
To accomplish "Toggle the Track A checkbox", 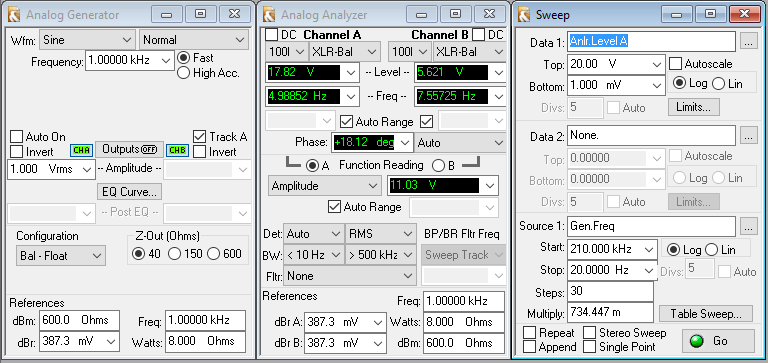I will 199,137.
